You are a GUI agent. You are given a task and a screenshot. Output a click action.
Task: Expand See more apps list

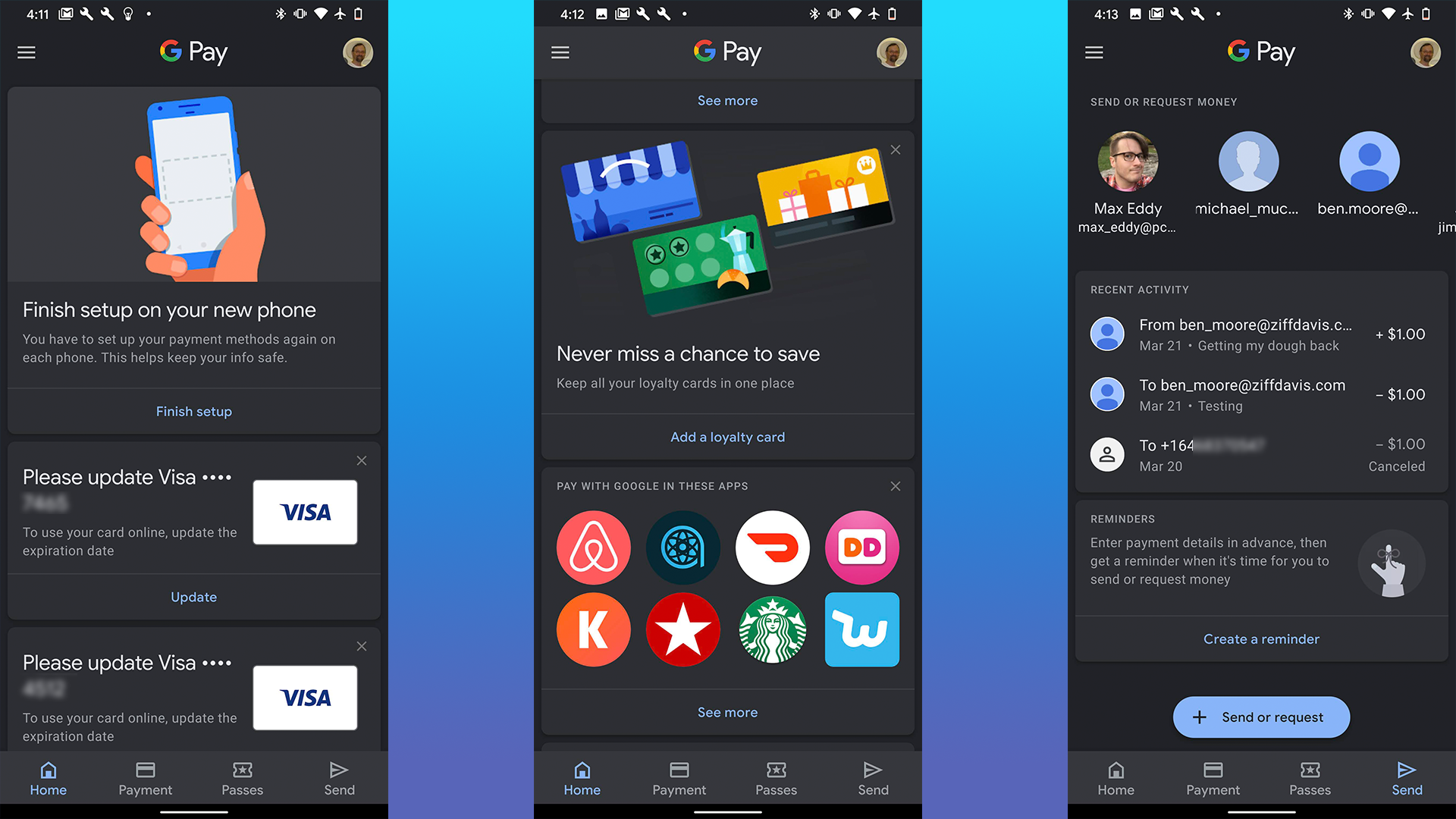[x=727, y=712]
